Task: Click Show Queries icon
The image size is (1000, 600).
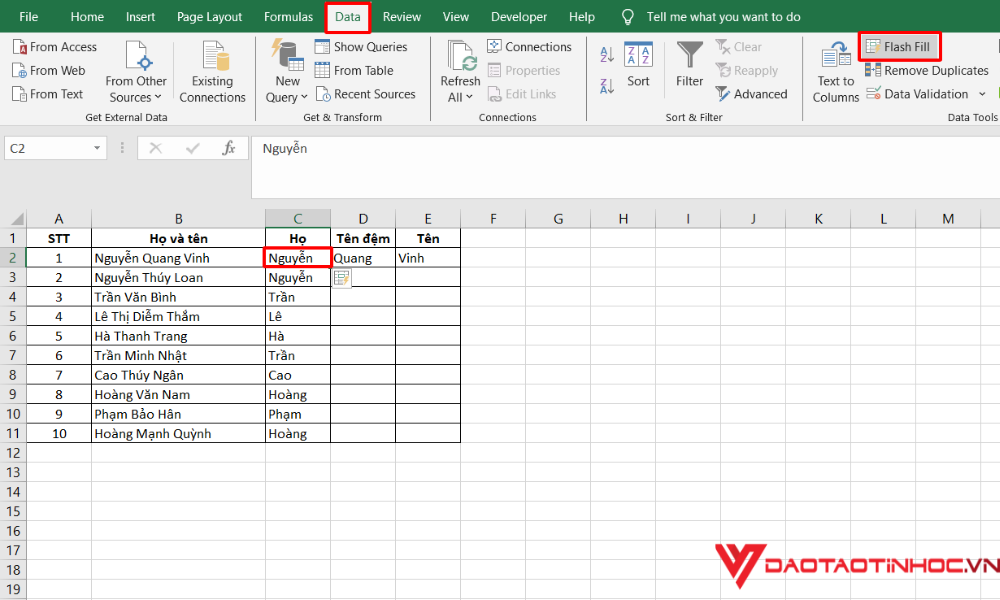Action: (x=322, y=47)
